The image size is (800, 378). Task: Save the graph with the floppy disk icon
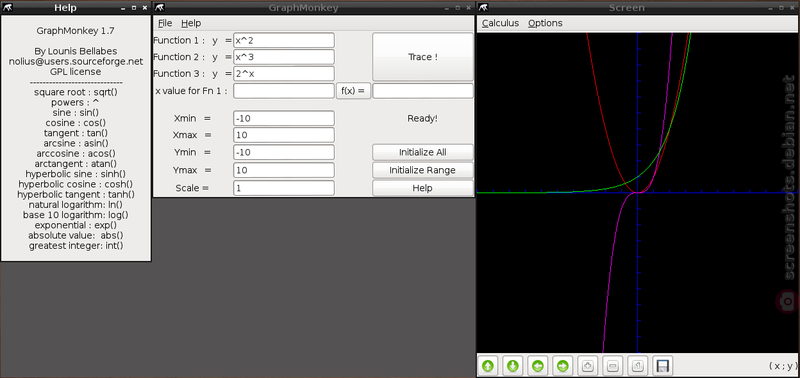663,366
